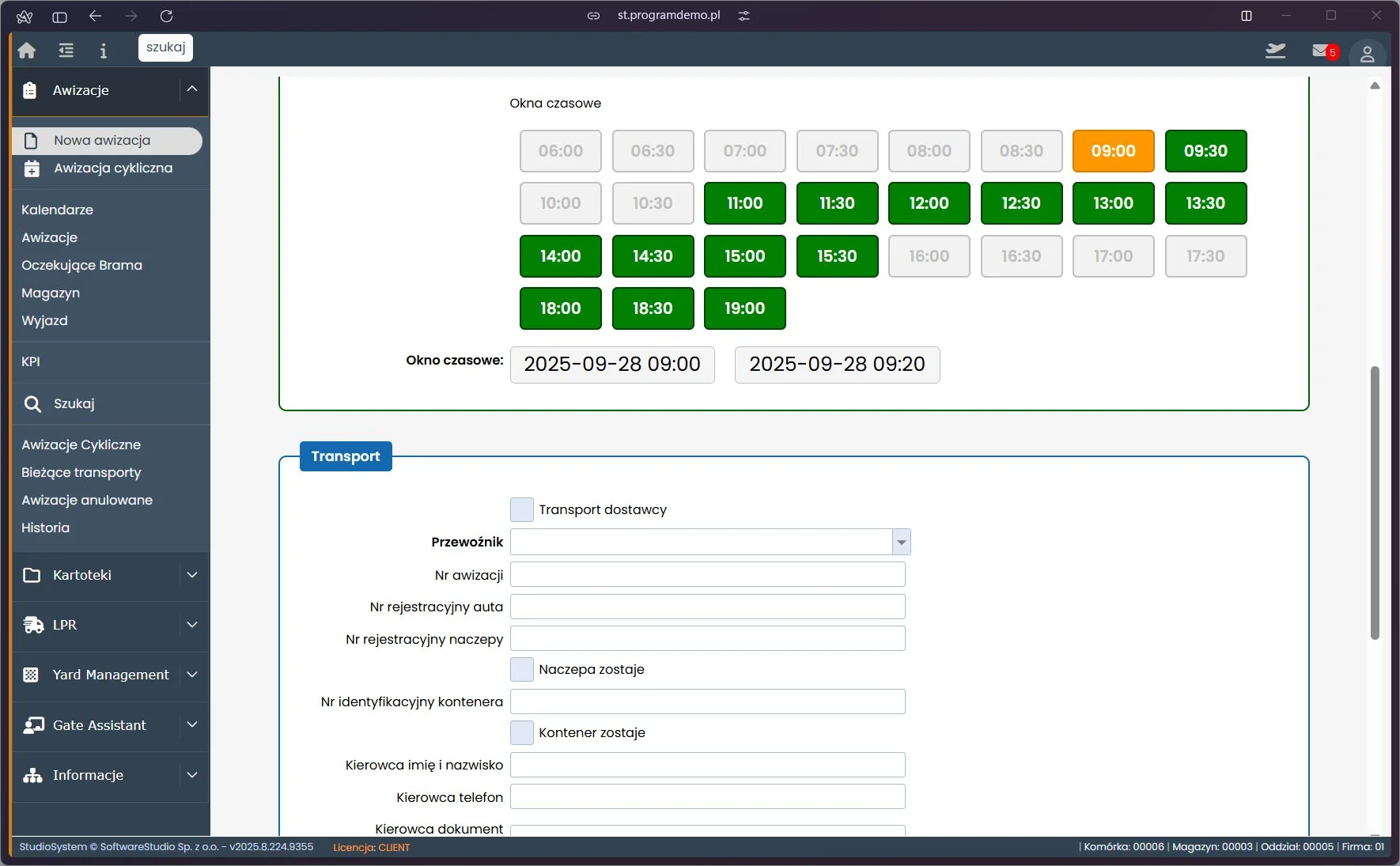Click the home icon in top toolbar
Screen dimensions: 1400x866
point(27,51)
